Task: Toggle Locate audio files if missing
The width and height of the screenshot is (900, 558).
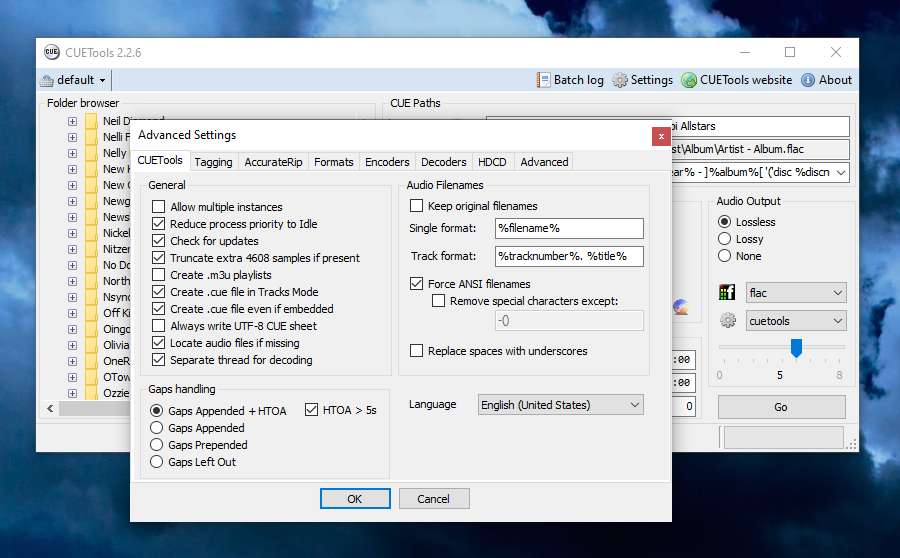Action: point(158,343)
